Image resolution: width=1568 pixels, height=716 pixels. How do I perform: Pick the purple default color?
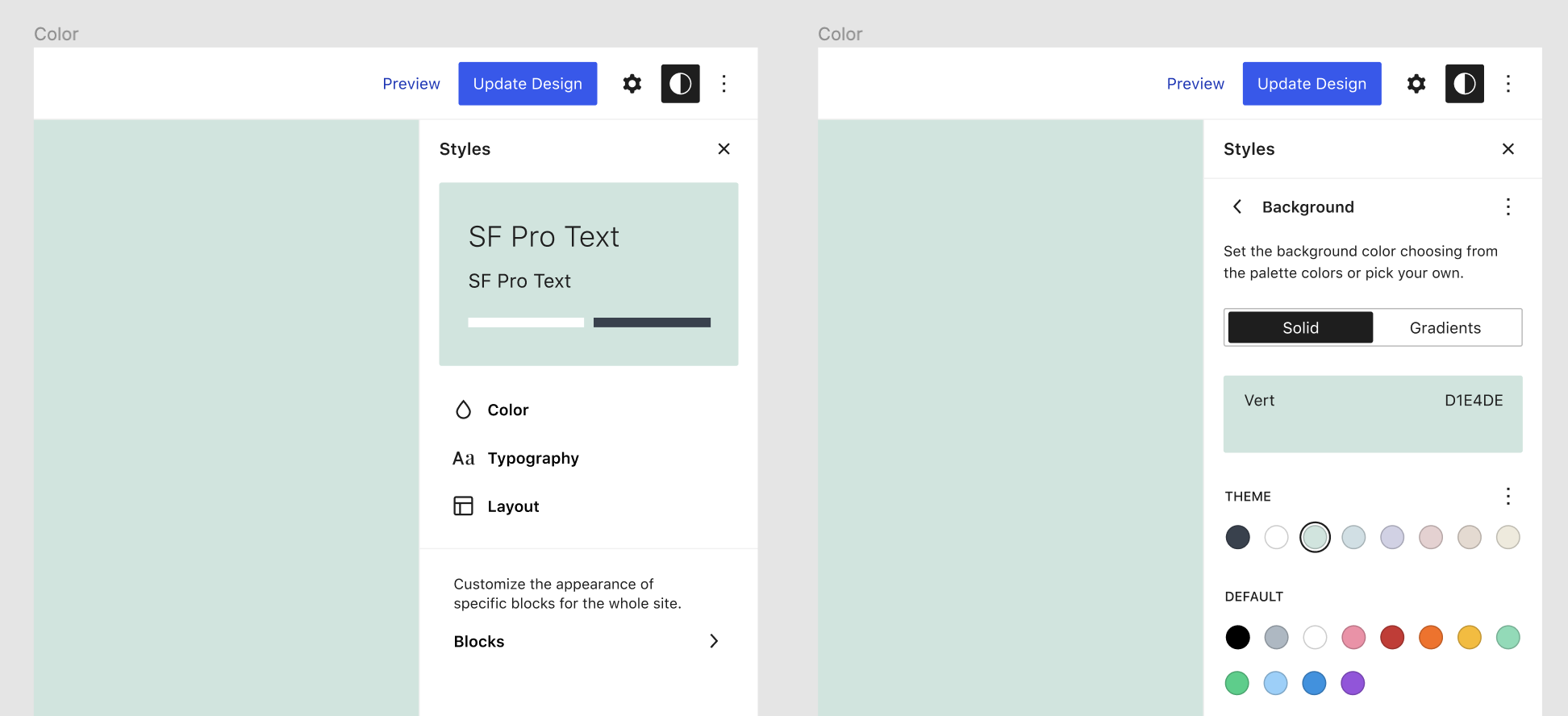[x=1353, y=683]
